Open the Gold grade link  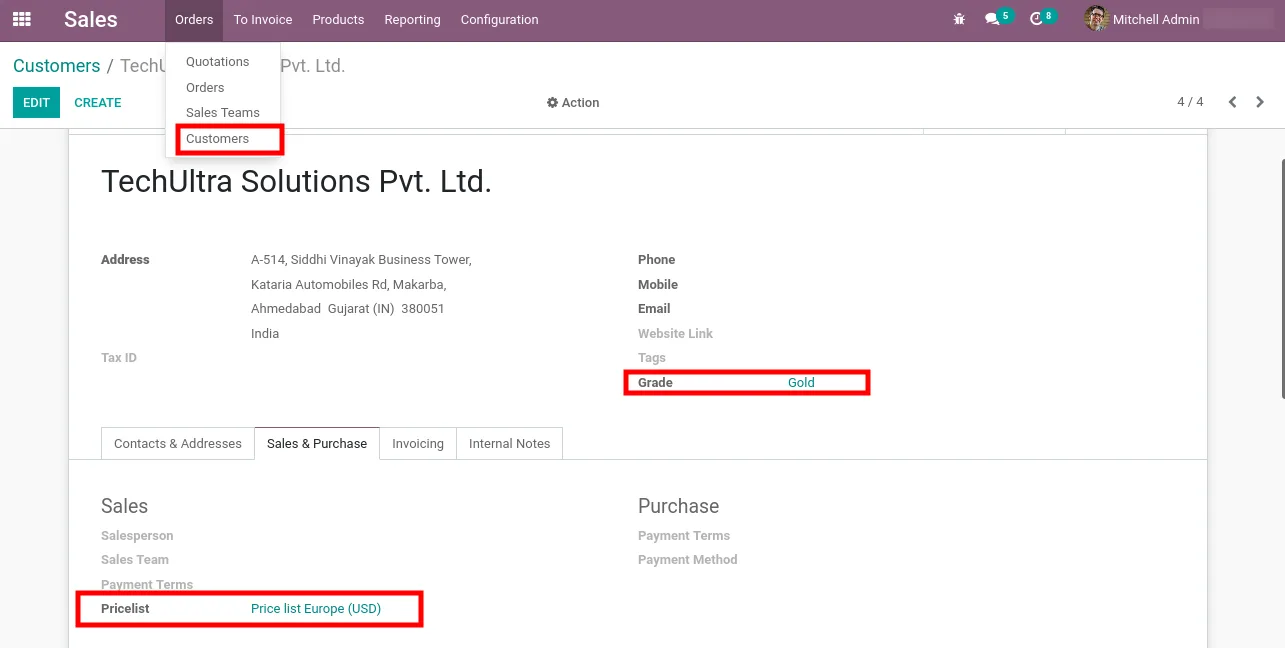[801, 383]
